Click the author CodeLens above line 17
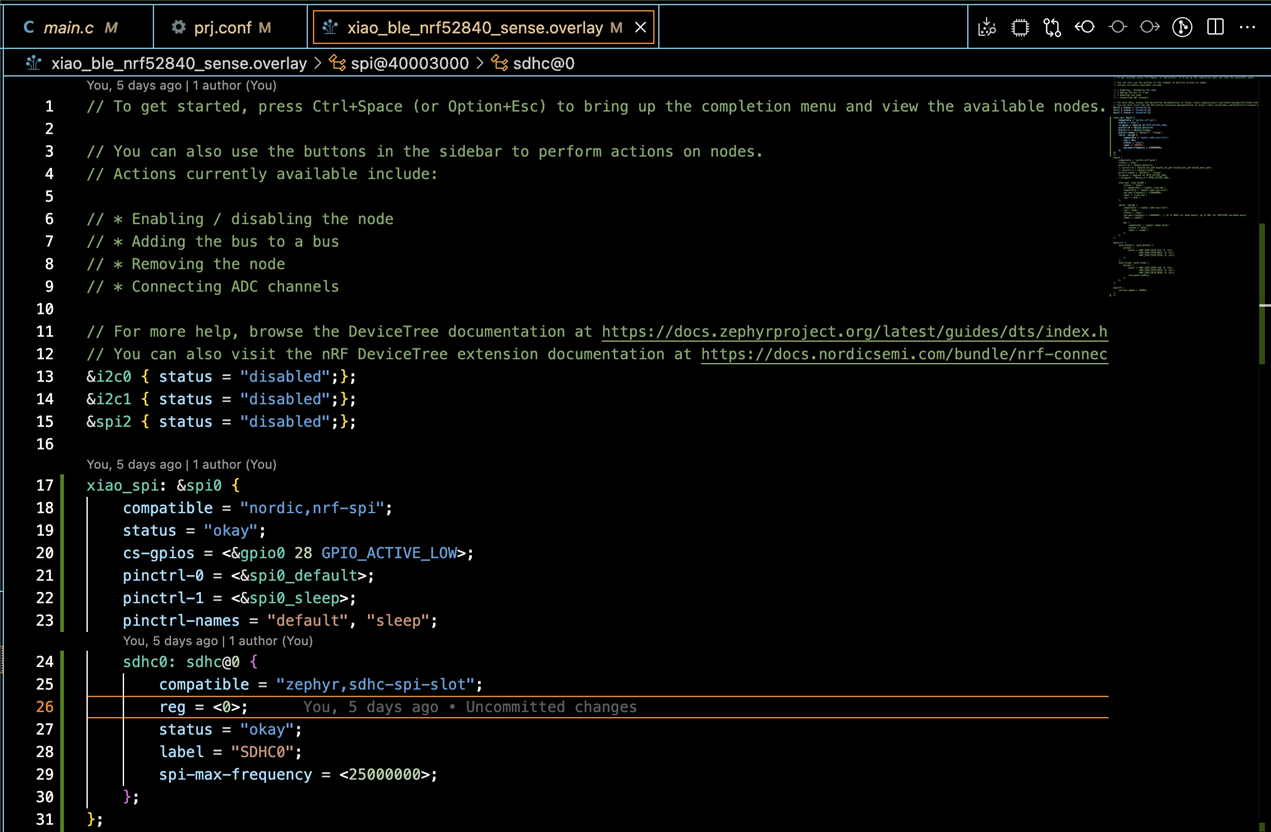This screenshot has width=1271, height=832. 182,464
